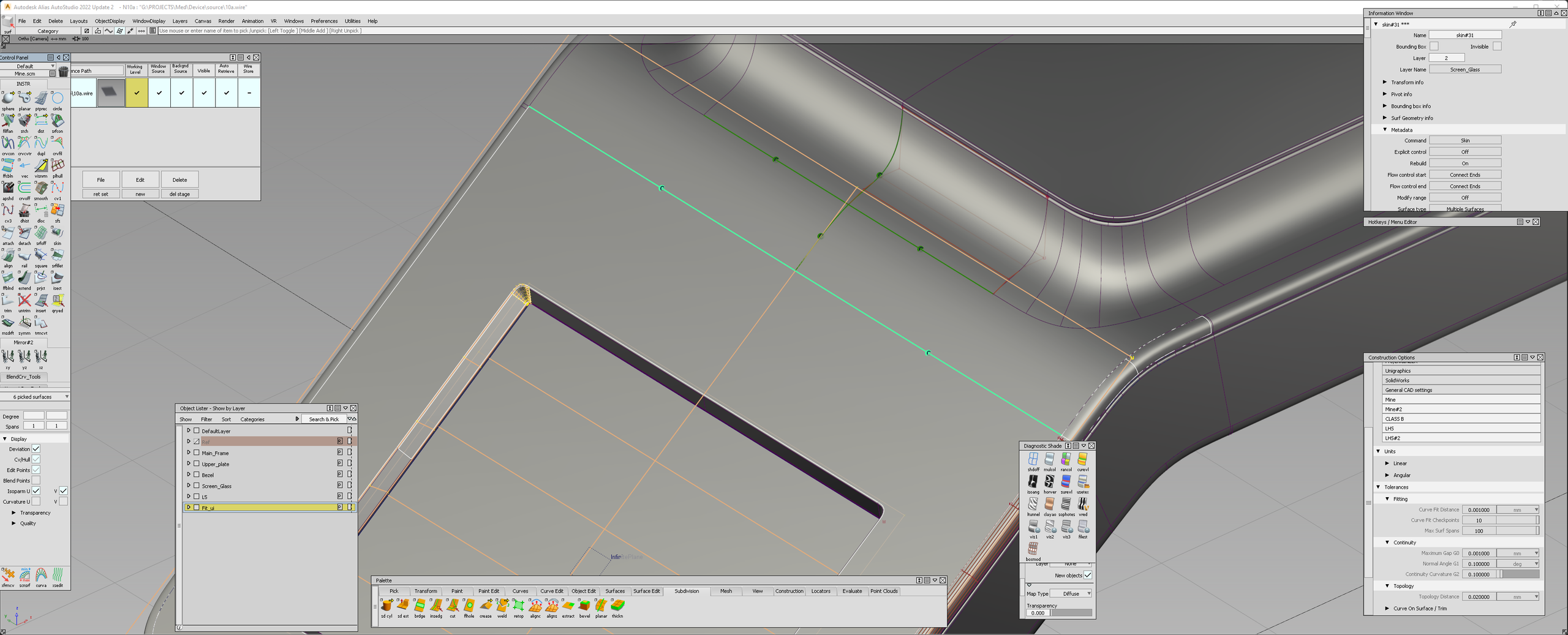Click the bevel subdivision tool
This screenshot has width=1568, height=635.
pos(584,606)
